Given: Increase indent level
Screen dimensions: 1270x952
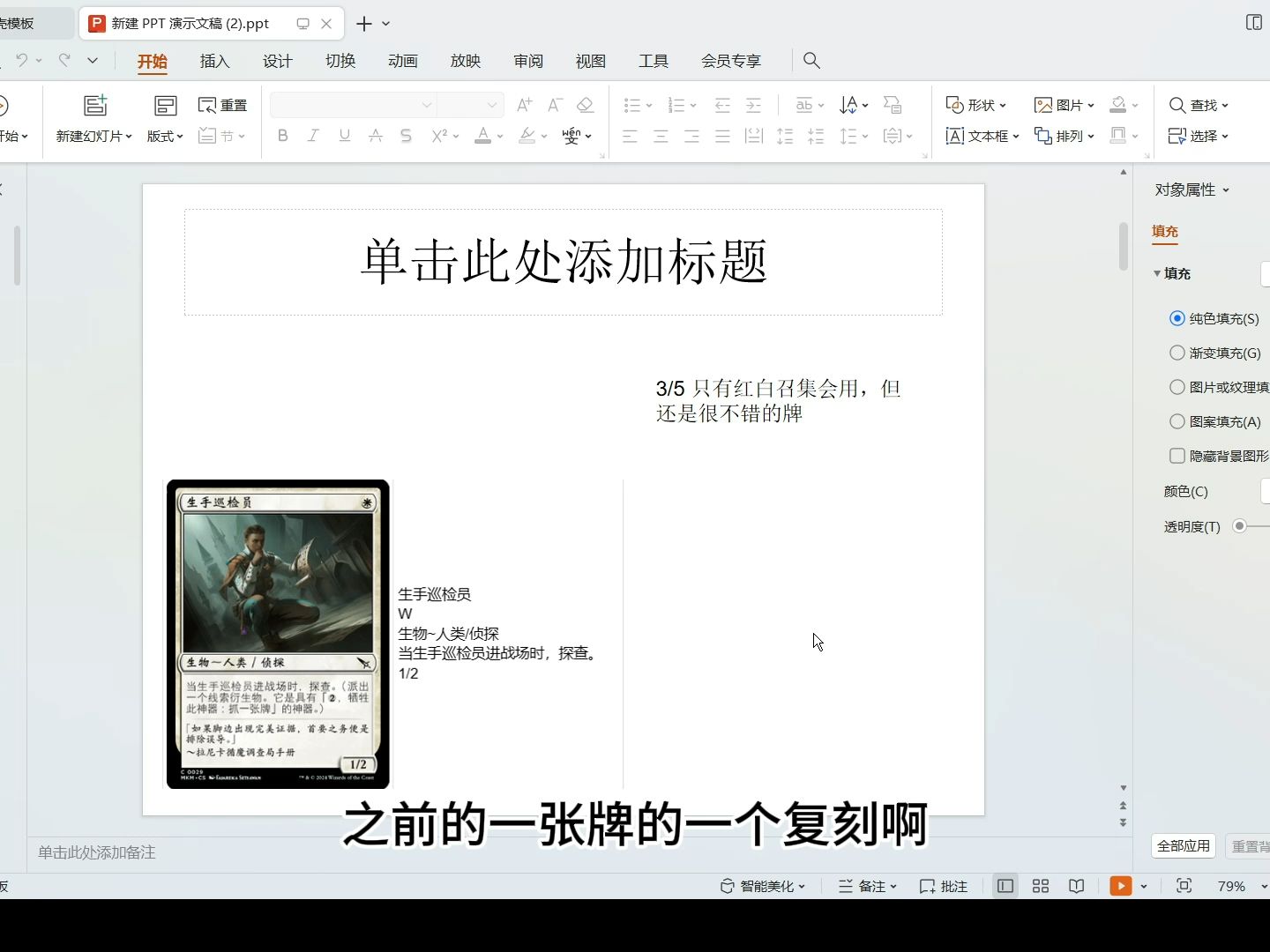Looking at the screenshot, I should [x=753, y=106].
